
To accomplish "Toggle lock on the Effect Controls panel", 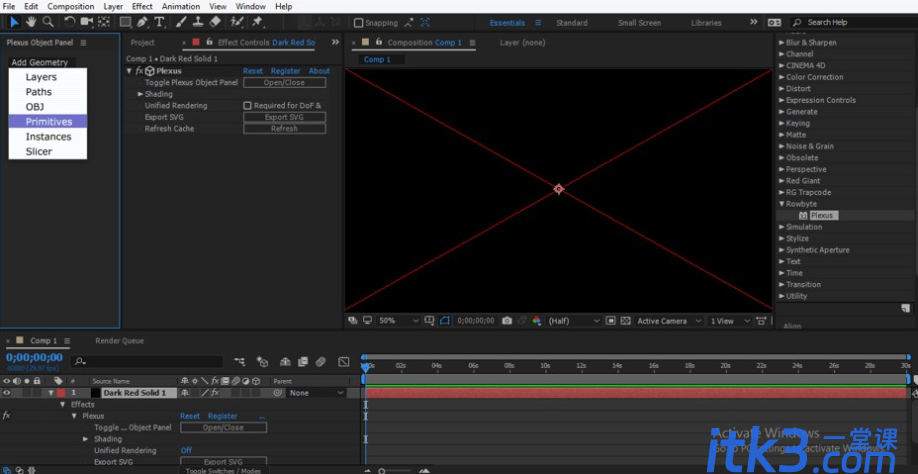I will pyautogui.click(x=209, y=42).
